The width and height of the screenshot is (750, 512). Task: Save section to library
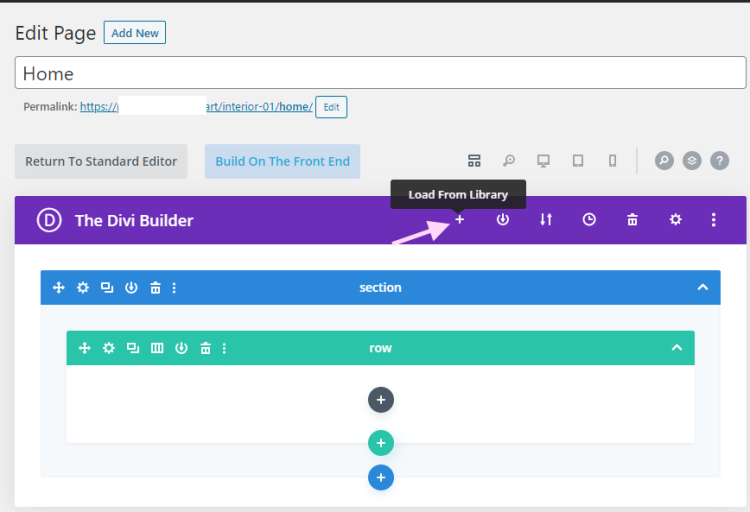click(x=131, y=288)
